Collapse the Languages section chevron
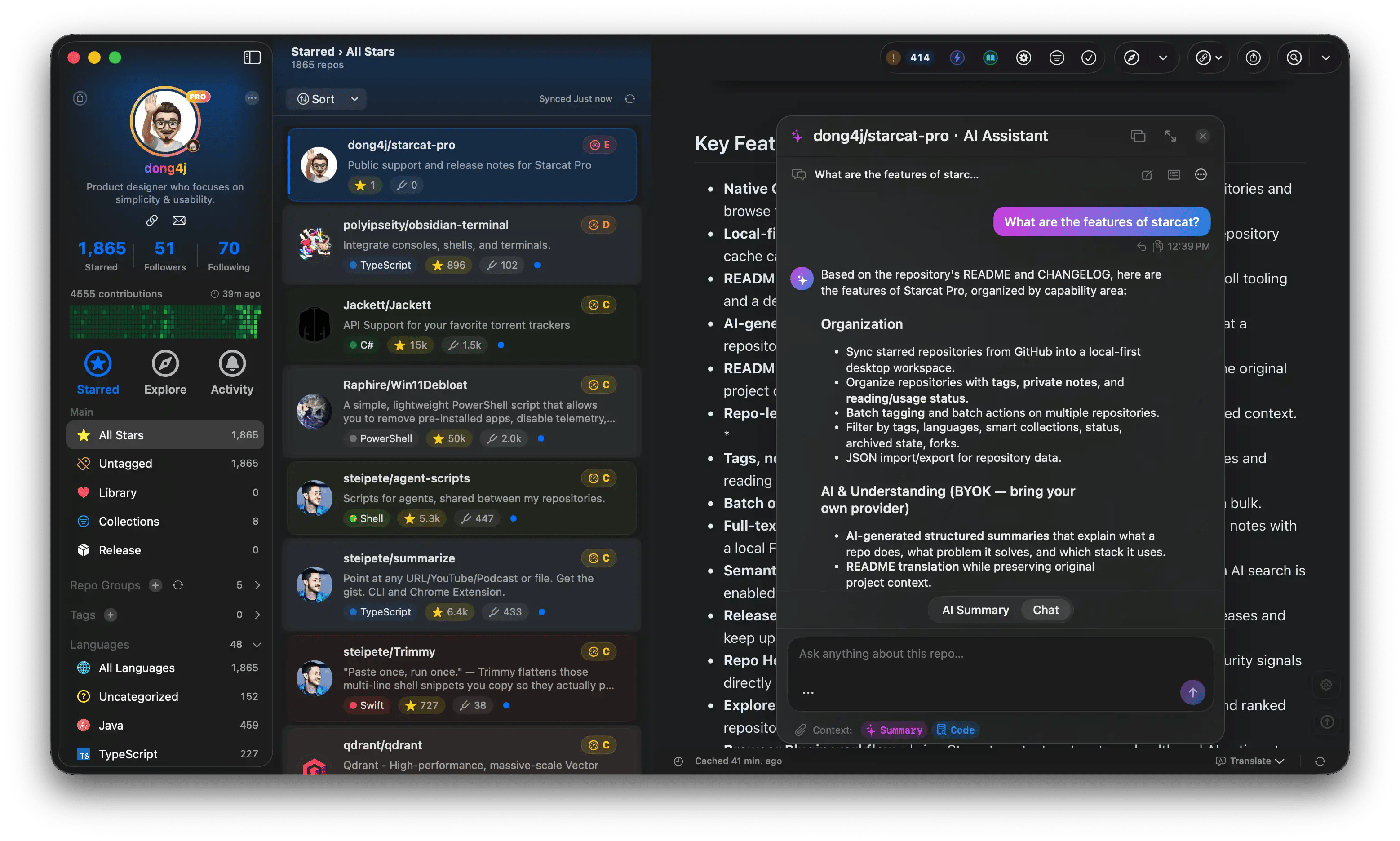Image resolution: width=1400 pixels, height=841 pixels. [257, 645]
